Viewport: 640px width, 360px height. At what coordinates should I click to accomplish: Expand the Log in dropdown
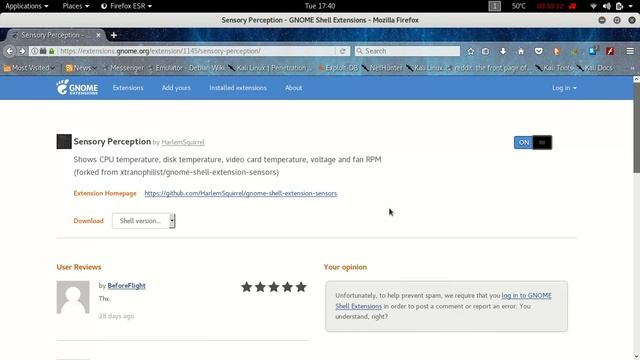coord(564,88)
